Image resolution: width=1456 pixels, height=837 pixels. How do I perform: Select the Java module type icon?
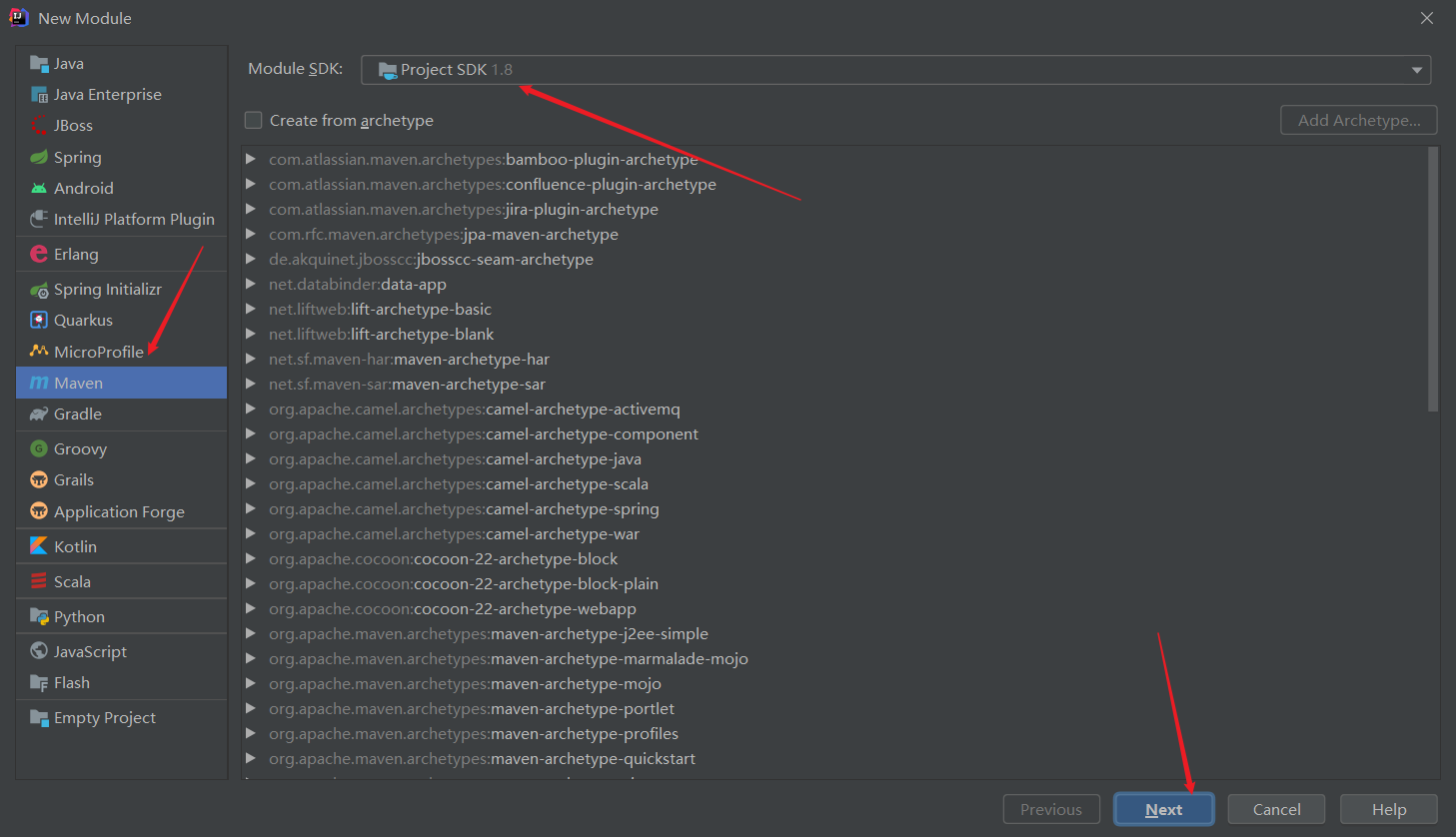tap(39, 64)
